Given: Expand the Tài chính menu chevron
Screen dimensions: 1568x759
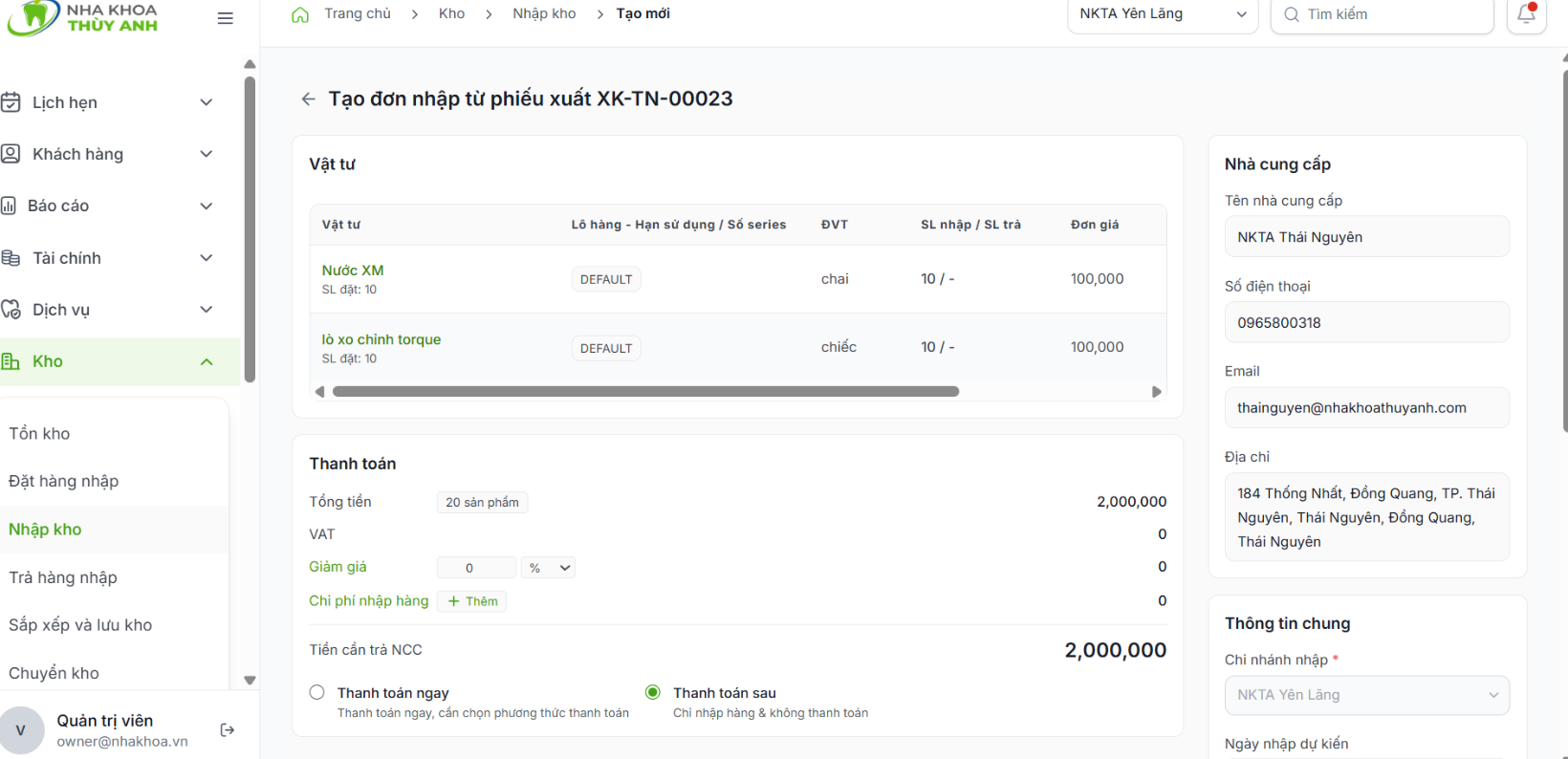Looking at the screenshot, I should pos(207,258).
